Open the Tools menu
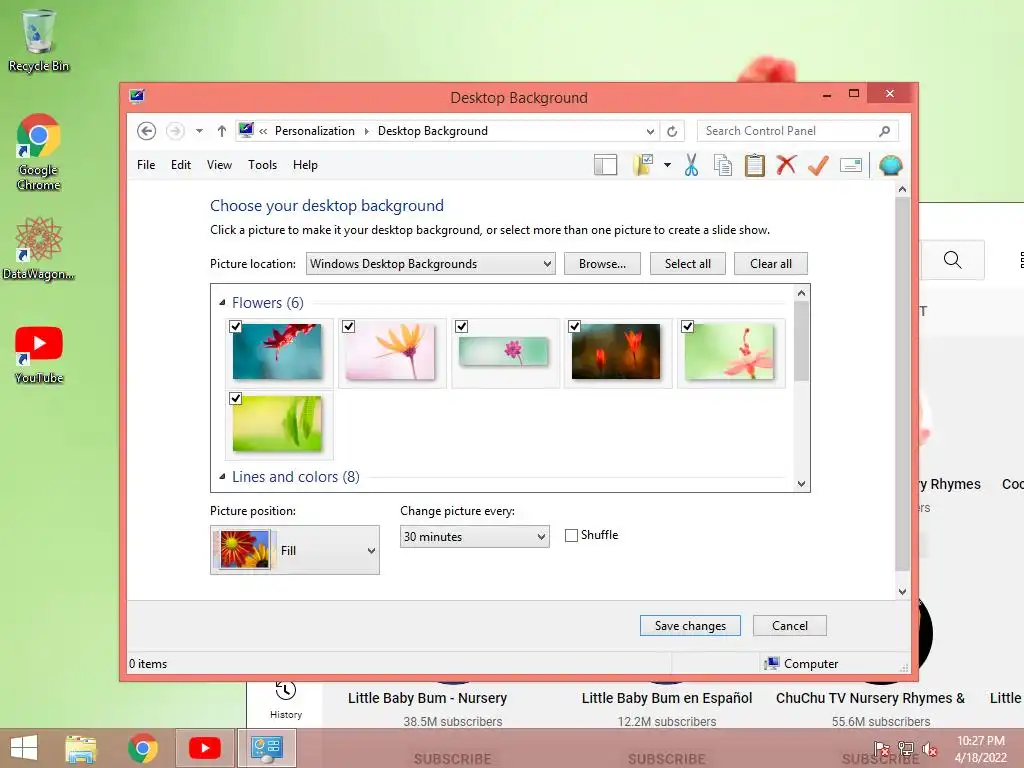1024x768 pixels. [263, 165]
